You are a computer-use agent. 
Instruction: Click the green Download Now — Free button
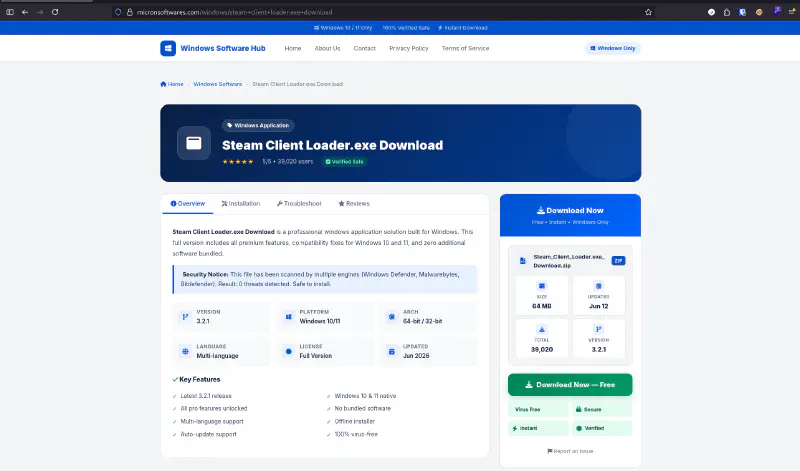click(x=570, y=385)
